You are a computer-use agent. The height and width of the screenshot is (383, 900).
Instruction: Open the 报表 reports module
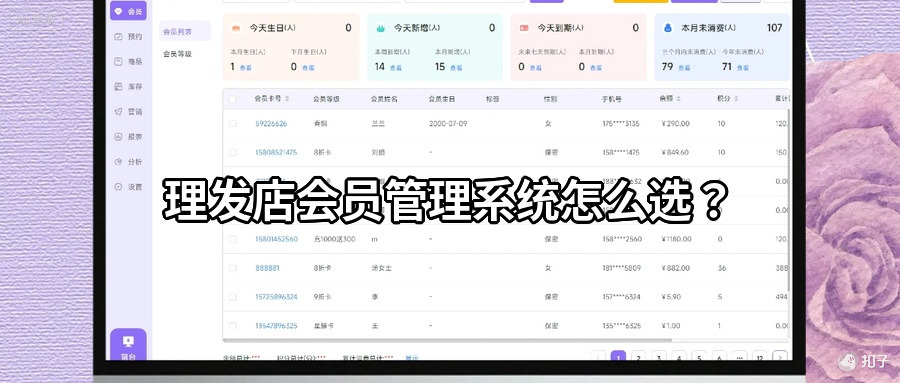pos(128,137)
